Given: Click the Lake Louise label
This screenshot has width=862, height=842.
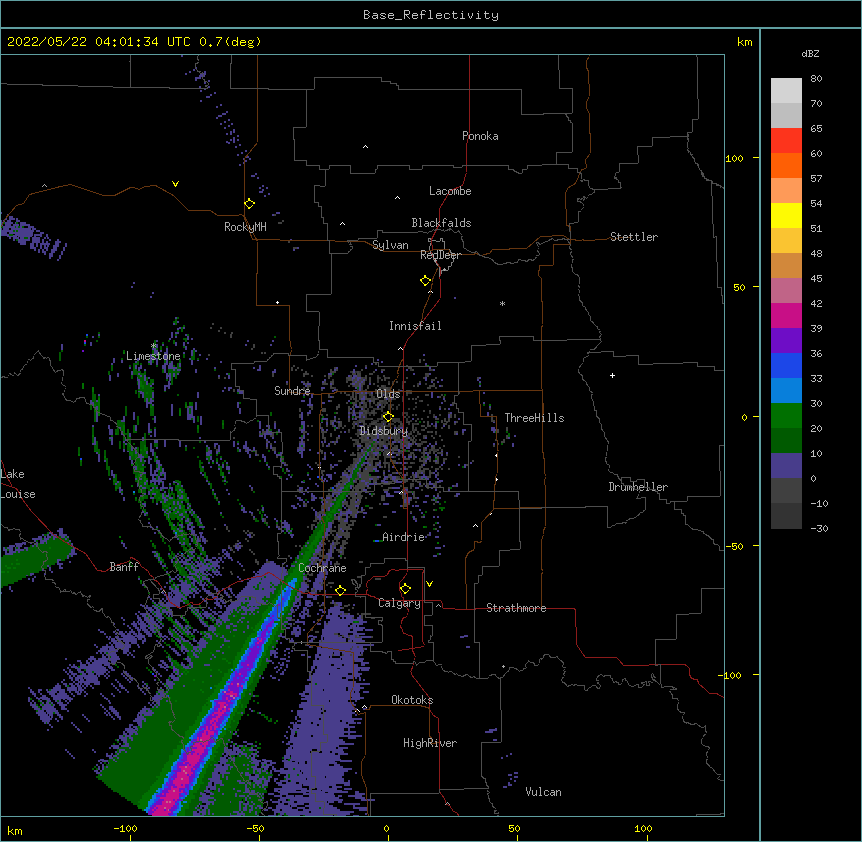Looking at the screenshot, I should click(x=18, y=484).
